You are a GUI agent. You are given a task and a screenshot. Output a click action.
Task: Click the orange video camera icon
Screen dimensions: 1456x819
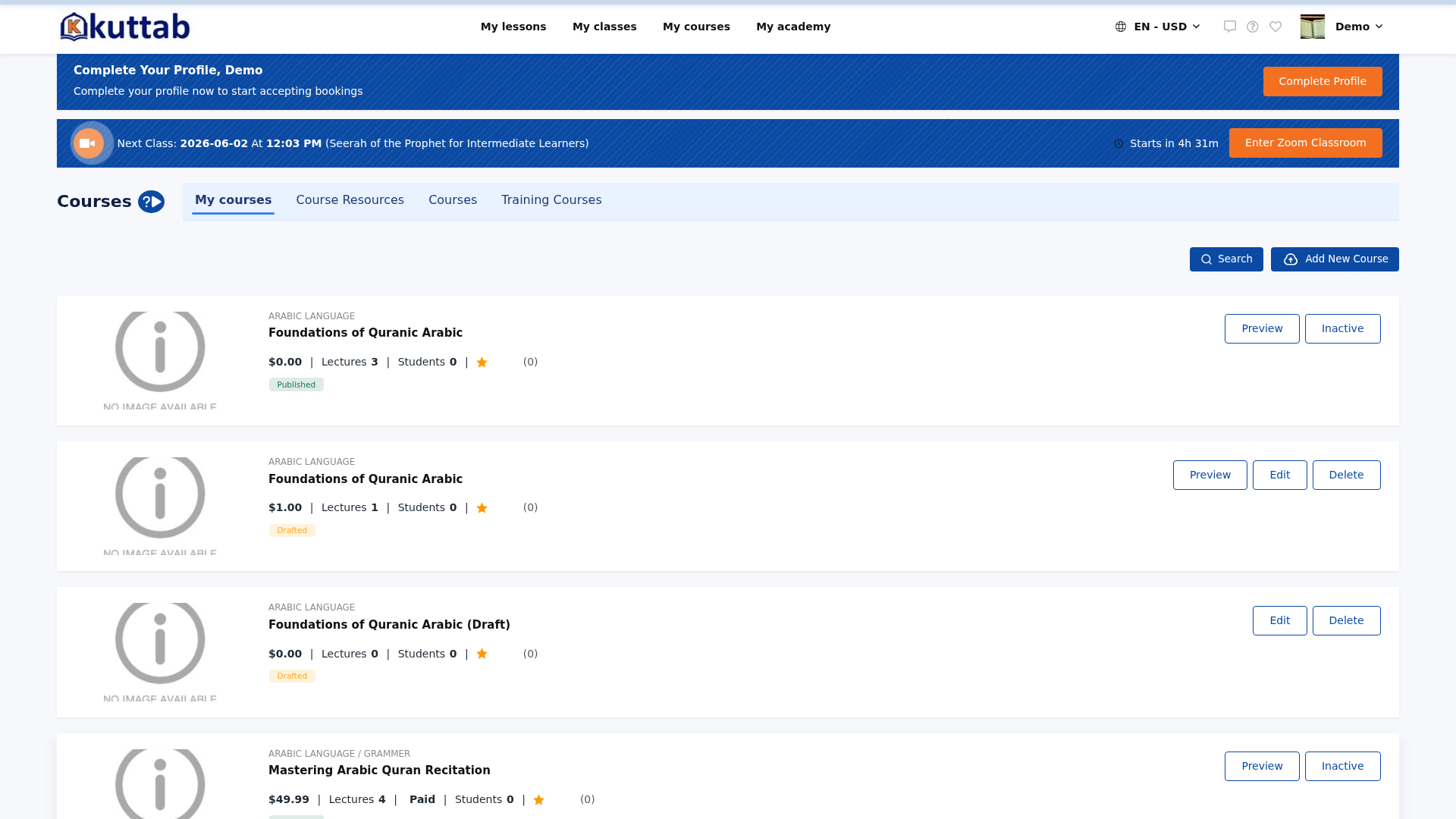point(89,143)
